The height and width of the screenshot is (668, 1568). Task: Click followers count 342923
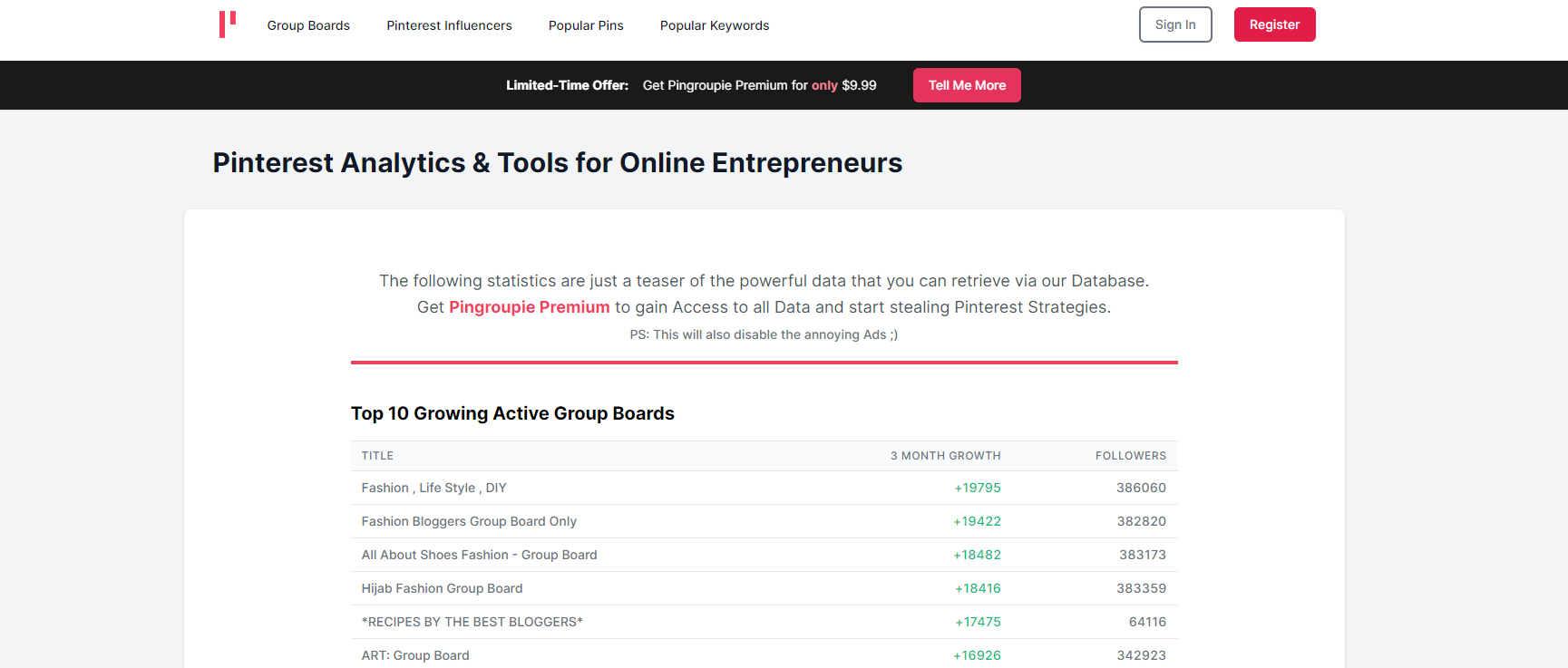[x=1141, y=655]
